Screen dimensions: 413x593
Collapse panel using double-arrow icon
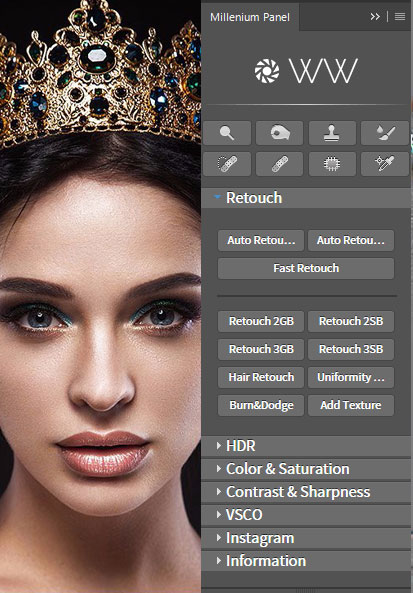(x=375, y=17)
